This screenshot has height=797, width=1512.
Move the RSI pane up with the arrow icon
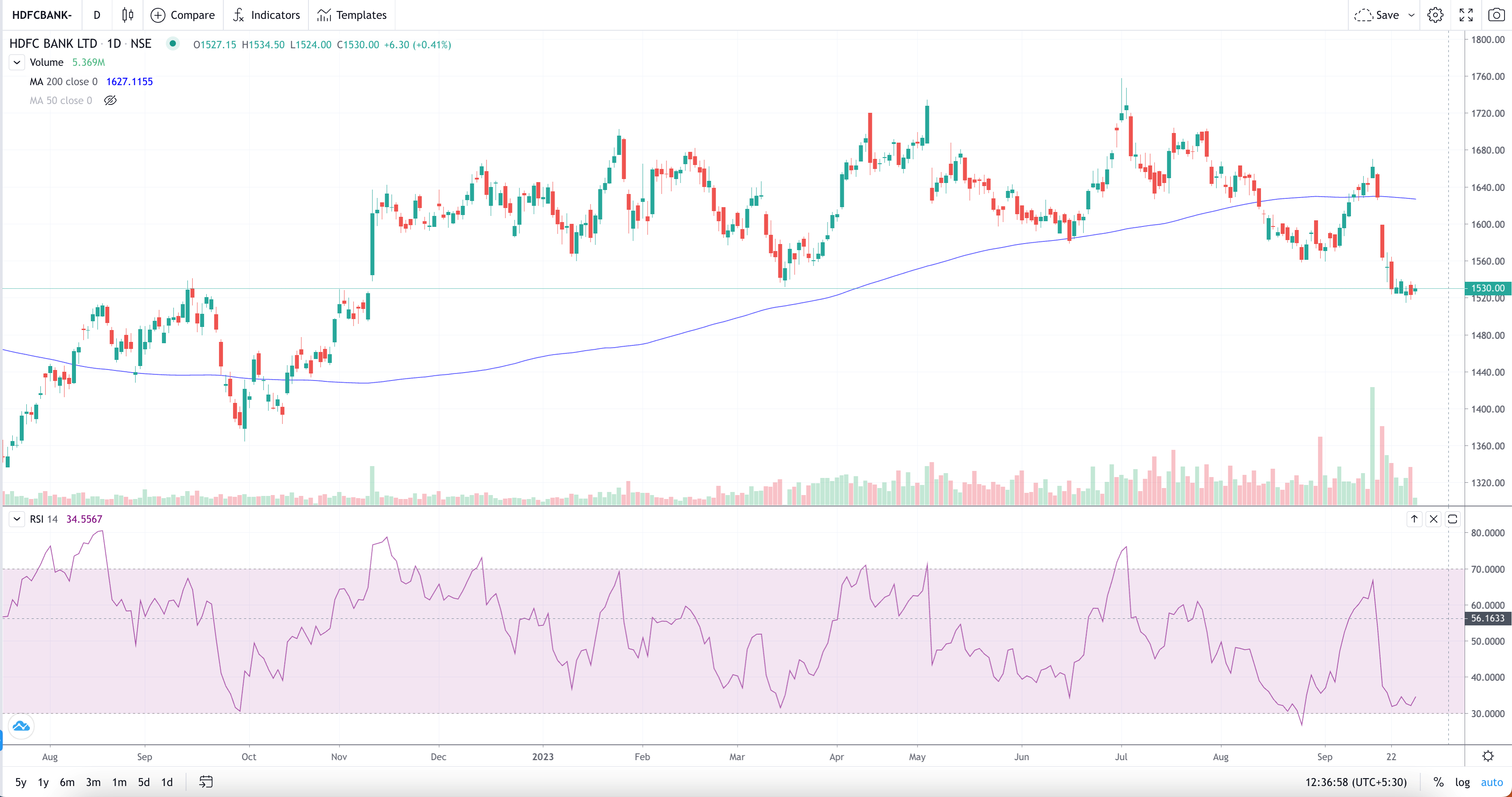pos(1414,519)
